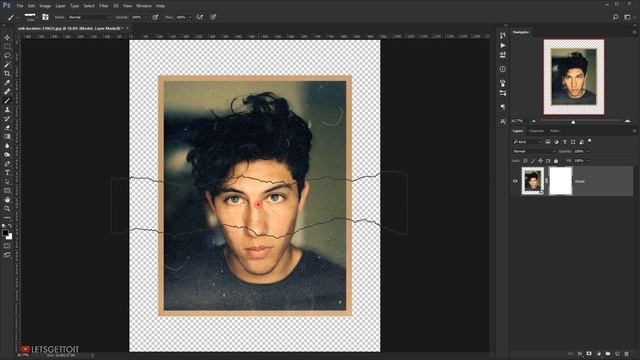Toggle lock all for layer
This screenshot has height=360, width=640.
556,161
